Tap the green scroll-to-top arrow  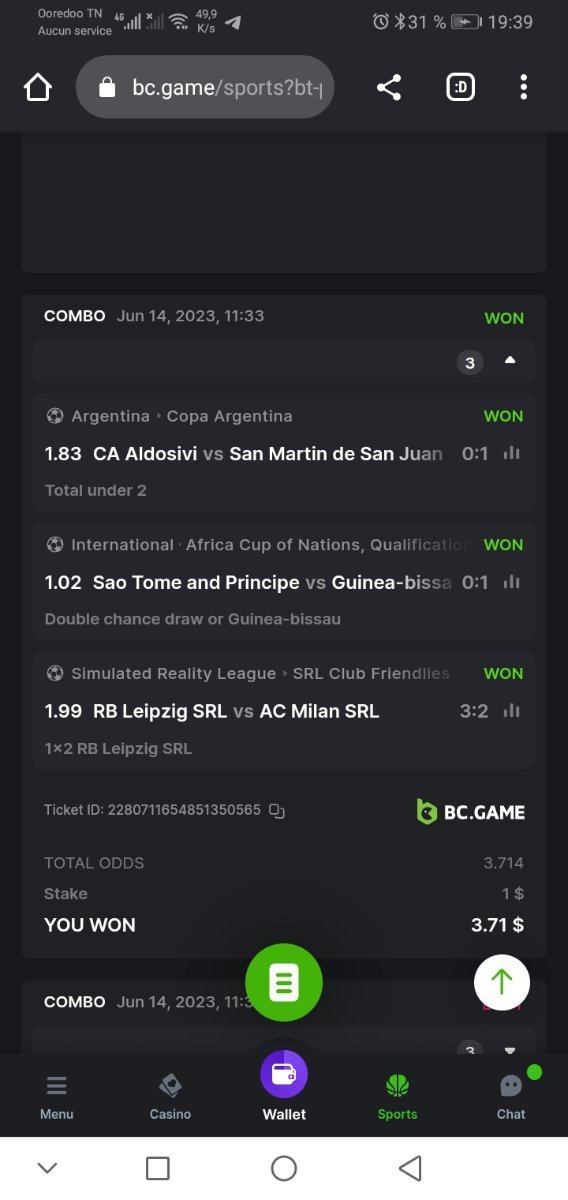tap(502, 981)
